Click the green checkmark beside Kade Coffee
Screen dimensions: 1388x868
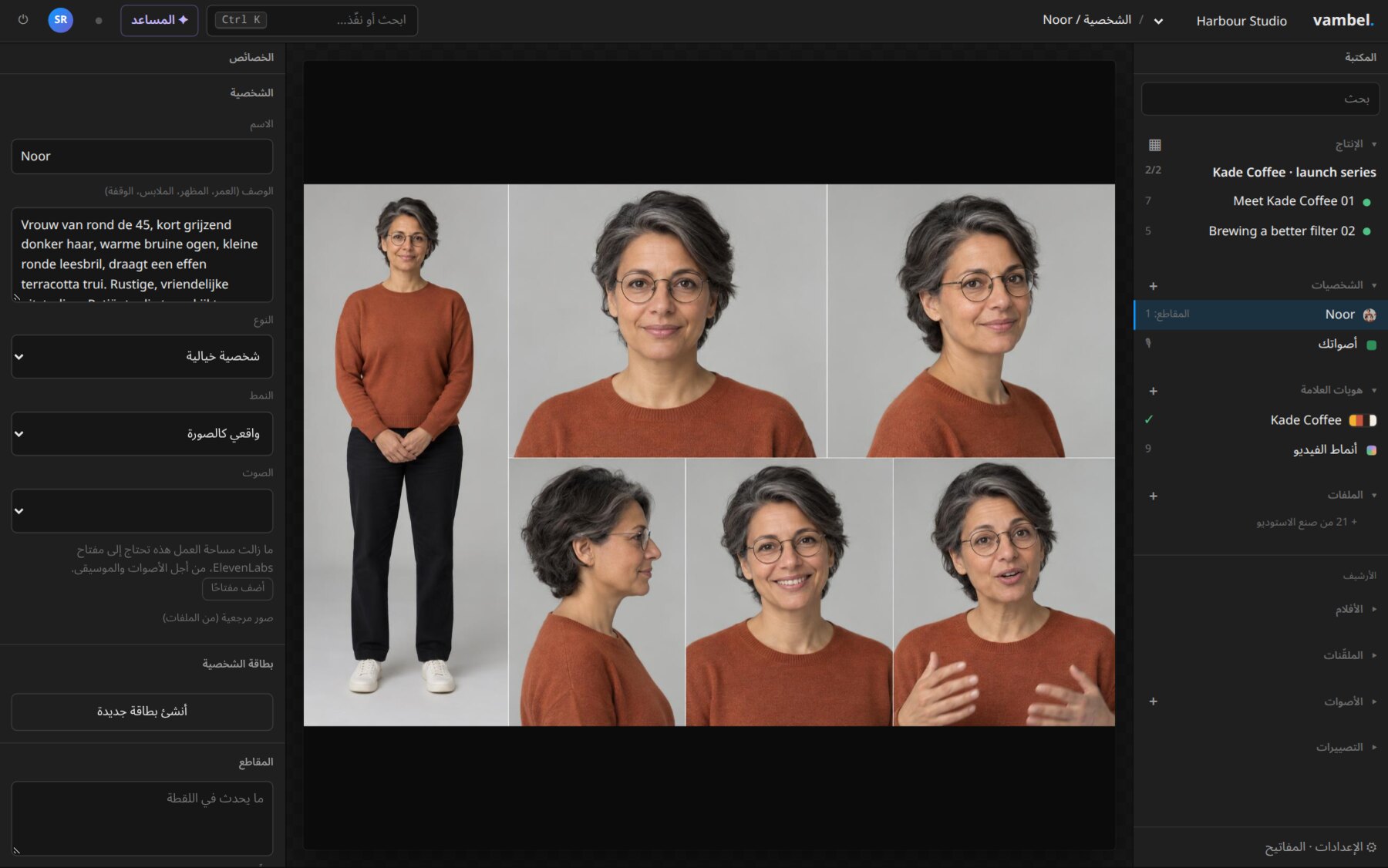1149,420
